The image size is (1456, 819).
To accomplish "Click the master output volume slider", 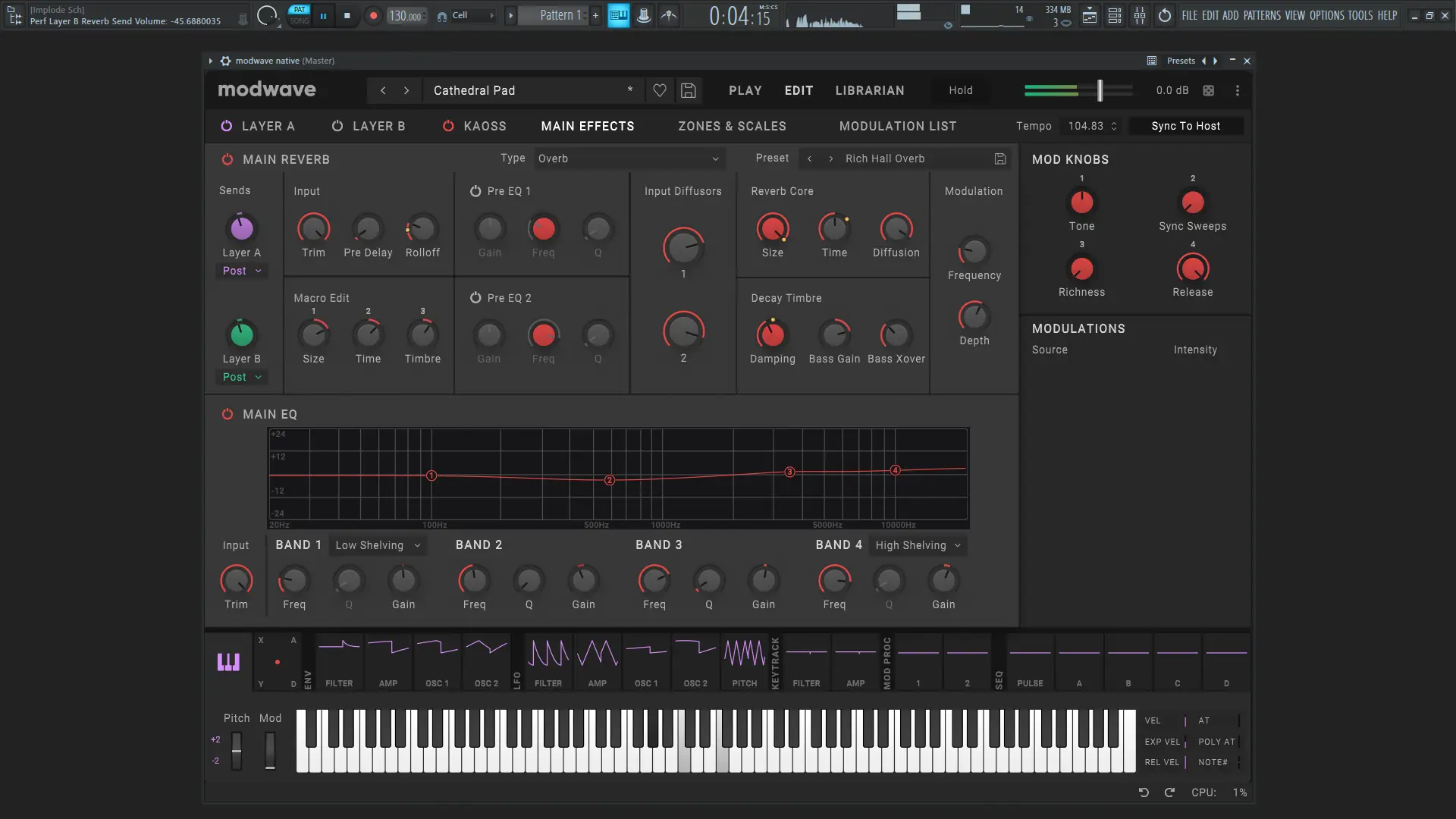I will coord(1100,90).
